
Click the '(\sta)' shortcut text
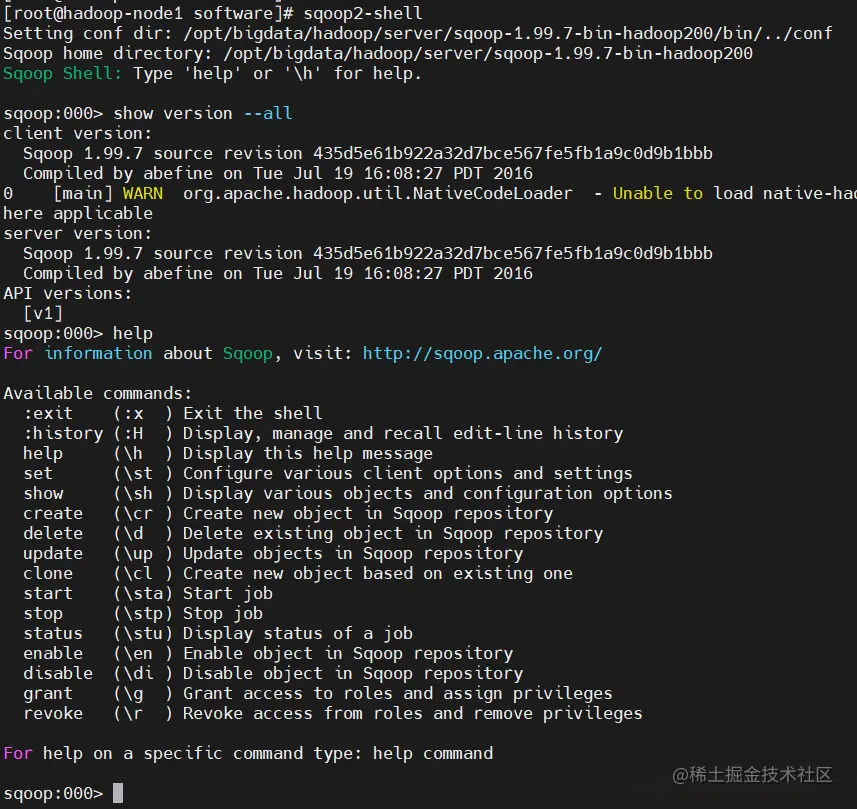pyautogui.click(x=143, y=594)
